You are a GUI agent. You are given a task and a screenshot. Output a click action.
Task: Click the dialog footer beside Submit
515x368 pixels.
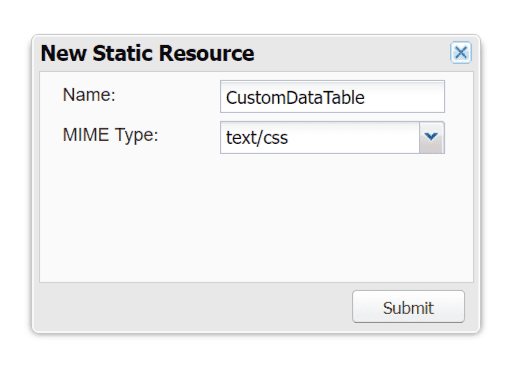193,307
